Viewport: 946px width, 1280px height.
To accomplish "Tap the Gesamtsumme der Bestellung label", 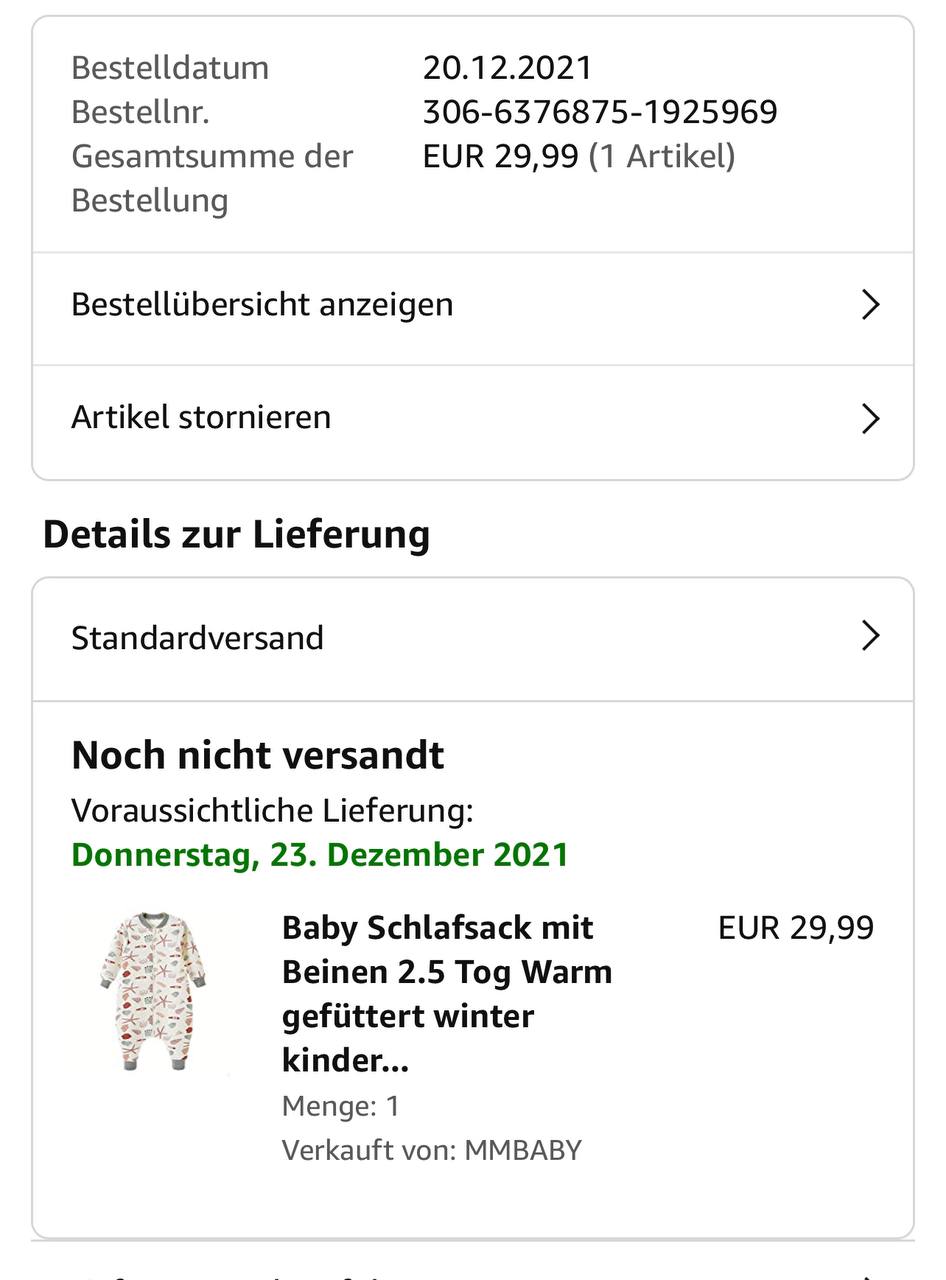I will 212,178.
